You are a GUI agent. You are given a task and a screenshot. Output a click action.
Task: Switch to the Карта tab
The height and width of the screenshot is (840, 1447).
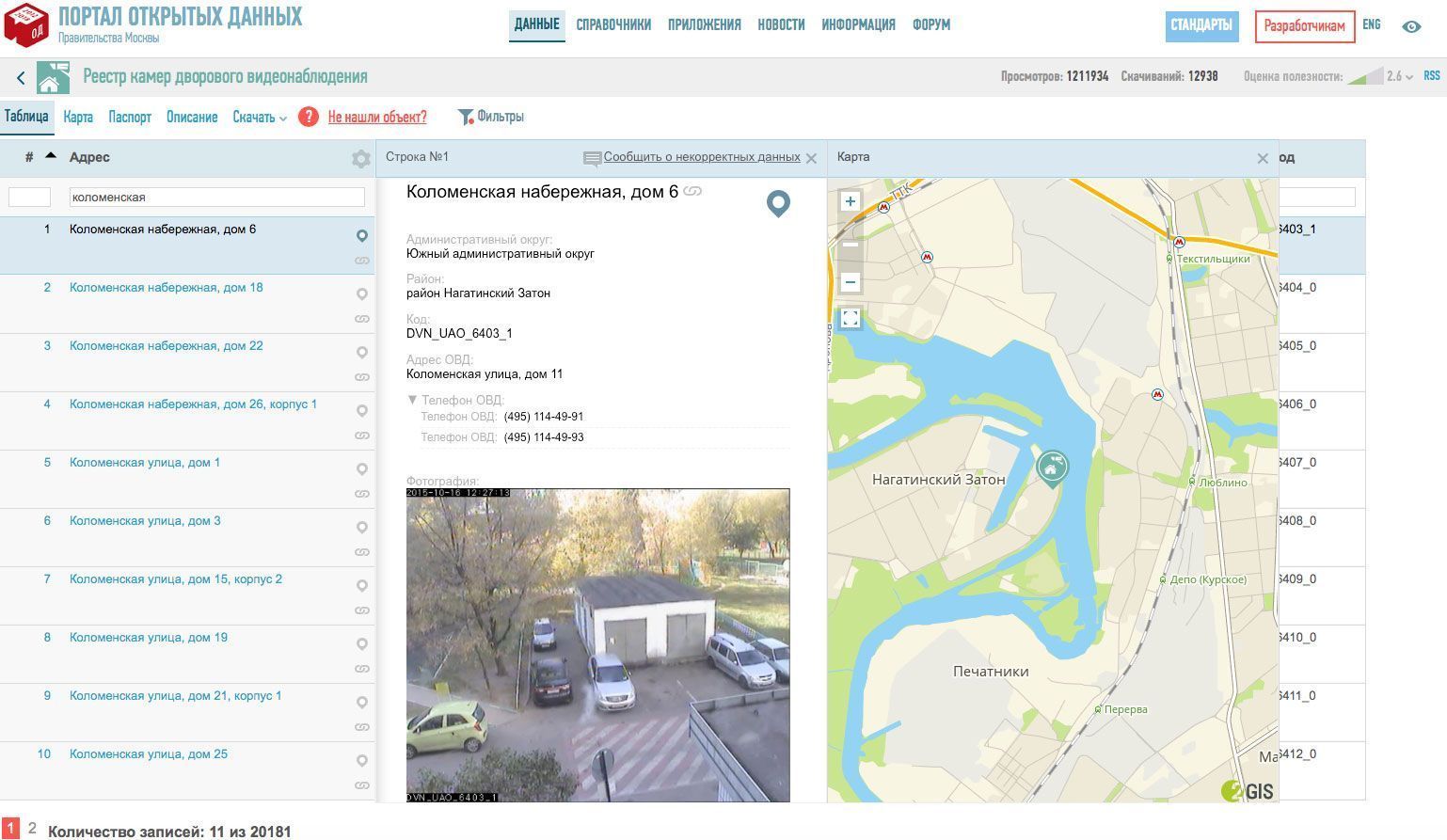coord(78,118)
